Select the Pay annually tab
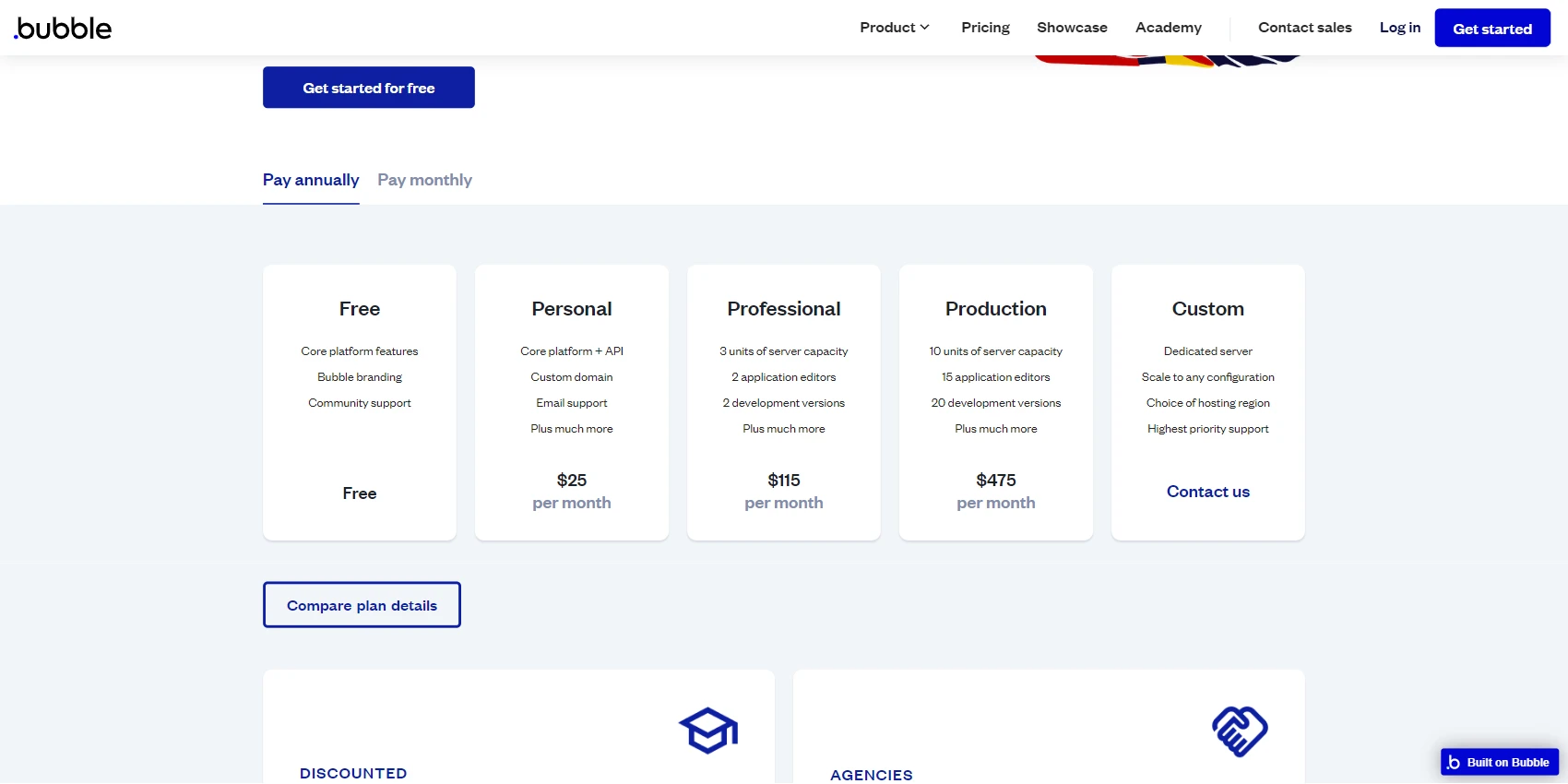Image resolution: width=1568 pixels, height=784 pixels. point(311,180)
